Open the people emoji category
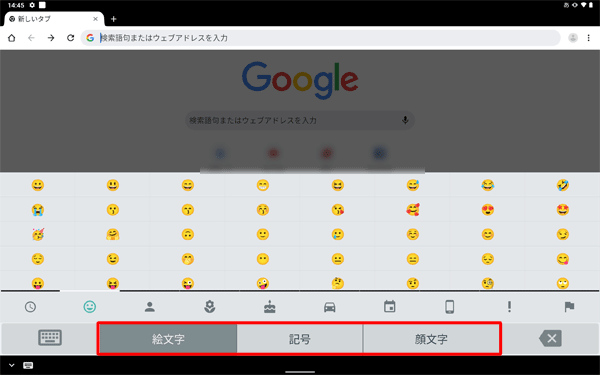Viewport: 600px width, 375px height. click(x=150, y=307)
